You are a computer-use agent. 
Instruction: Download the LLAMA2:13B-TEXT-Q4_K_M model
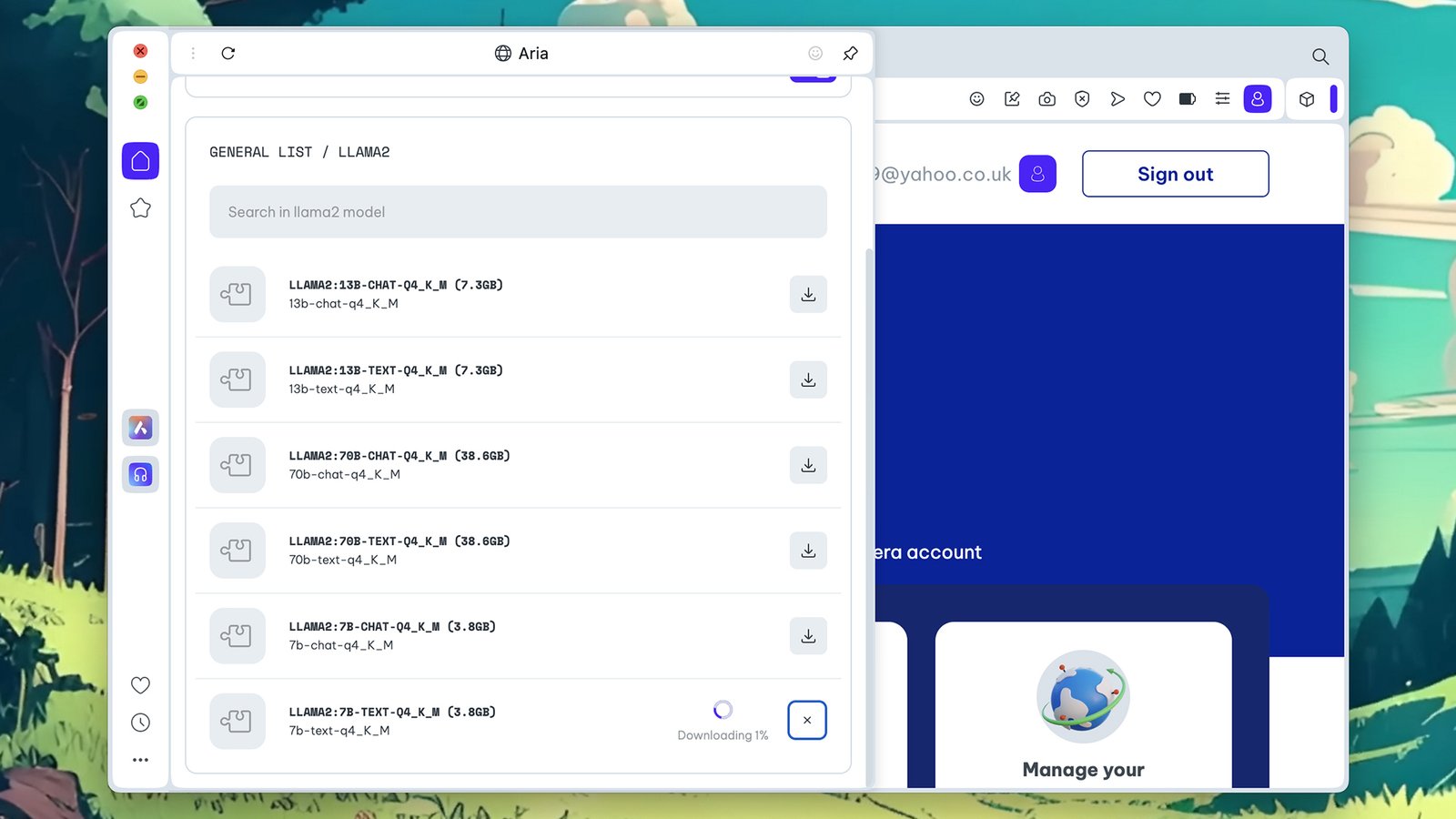click(x=808, y=379)
